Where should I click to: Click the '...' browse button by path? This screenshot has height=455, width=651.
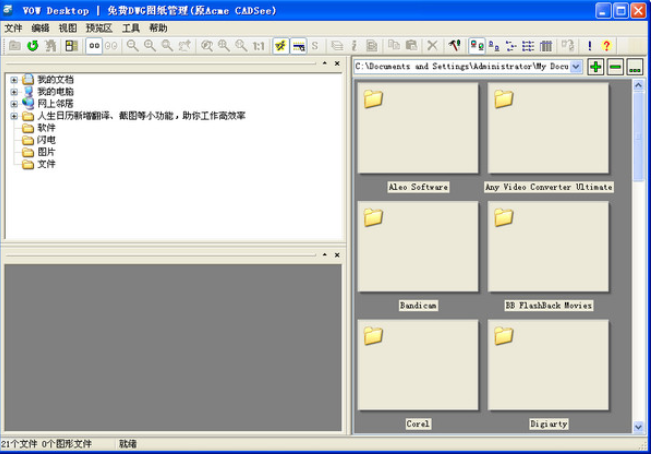[635, 66]
